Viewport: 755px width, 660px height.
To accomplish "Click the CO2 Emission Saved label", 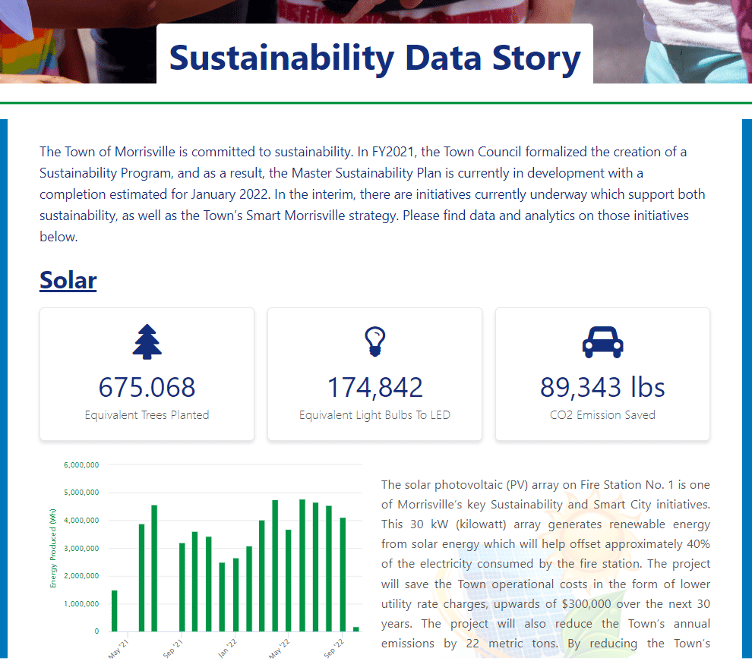I will click(602, 415).
